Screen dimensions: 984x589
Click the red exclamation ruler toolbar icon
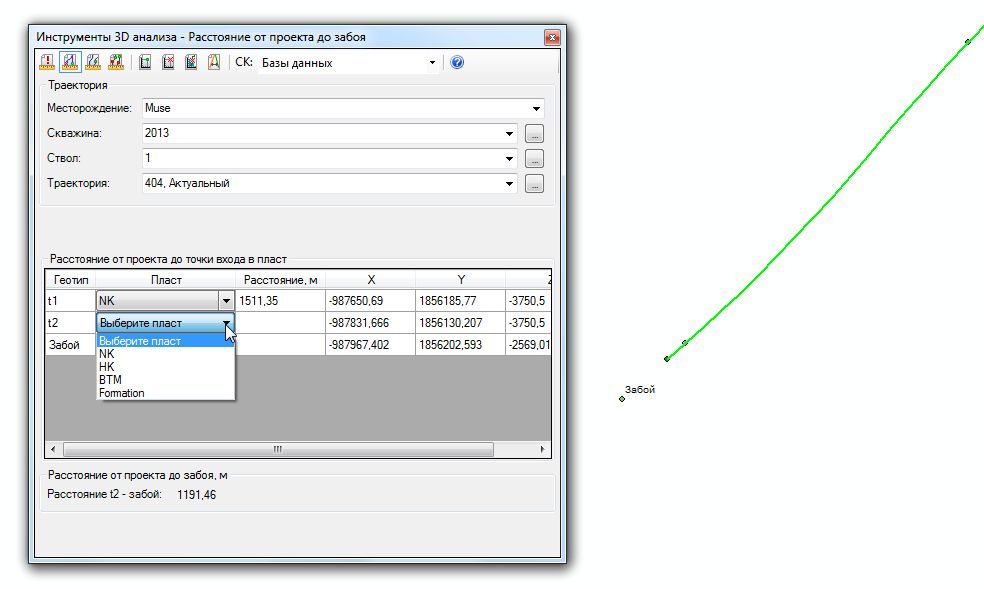(x=47, y=62)
